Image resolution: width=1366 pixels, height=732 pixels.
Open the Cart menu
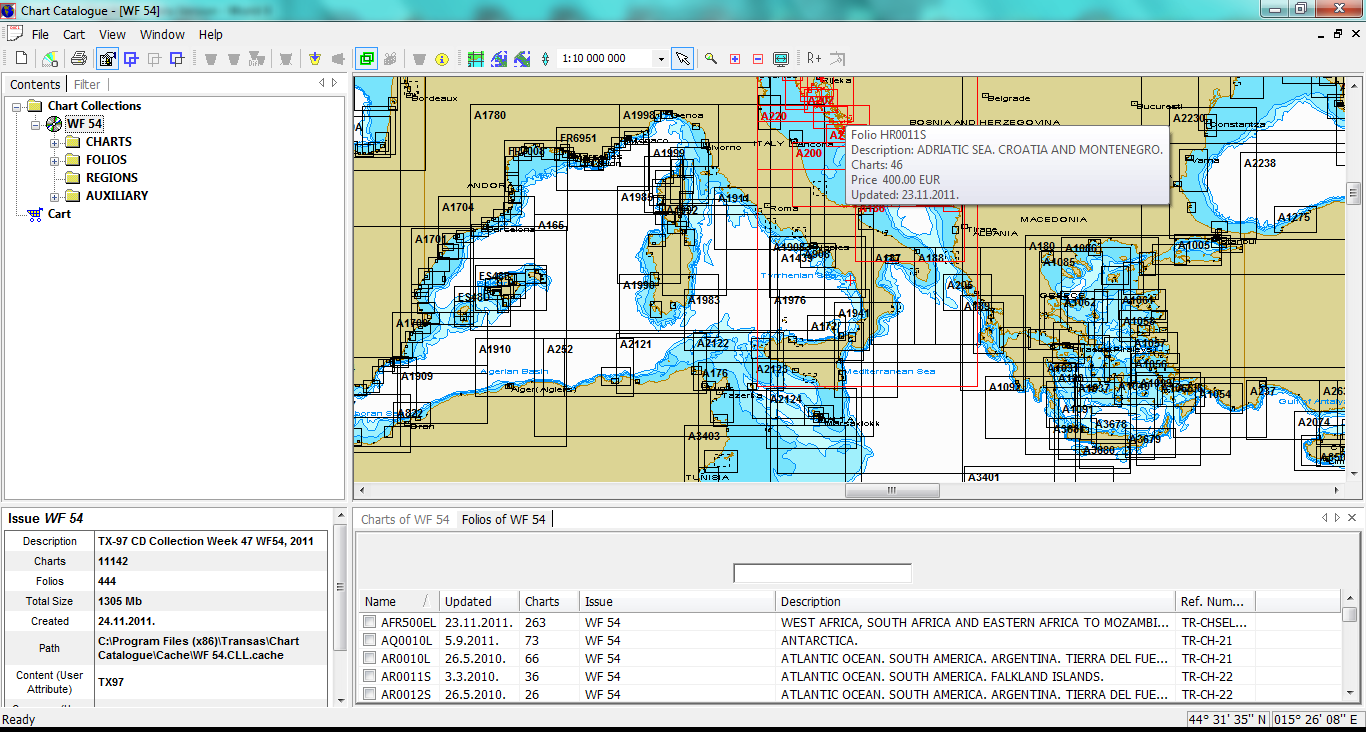click(x=73, y=34)
